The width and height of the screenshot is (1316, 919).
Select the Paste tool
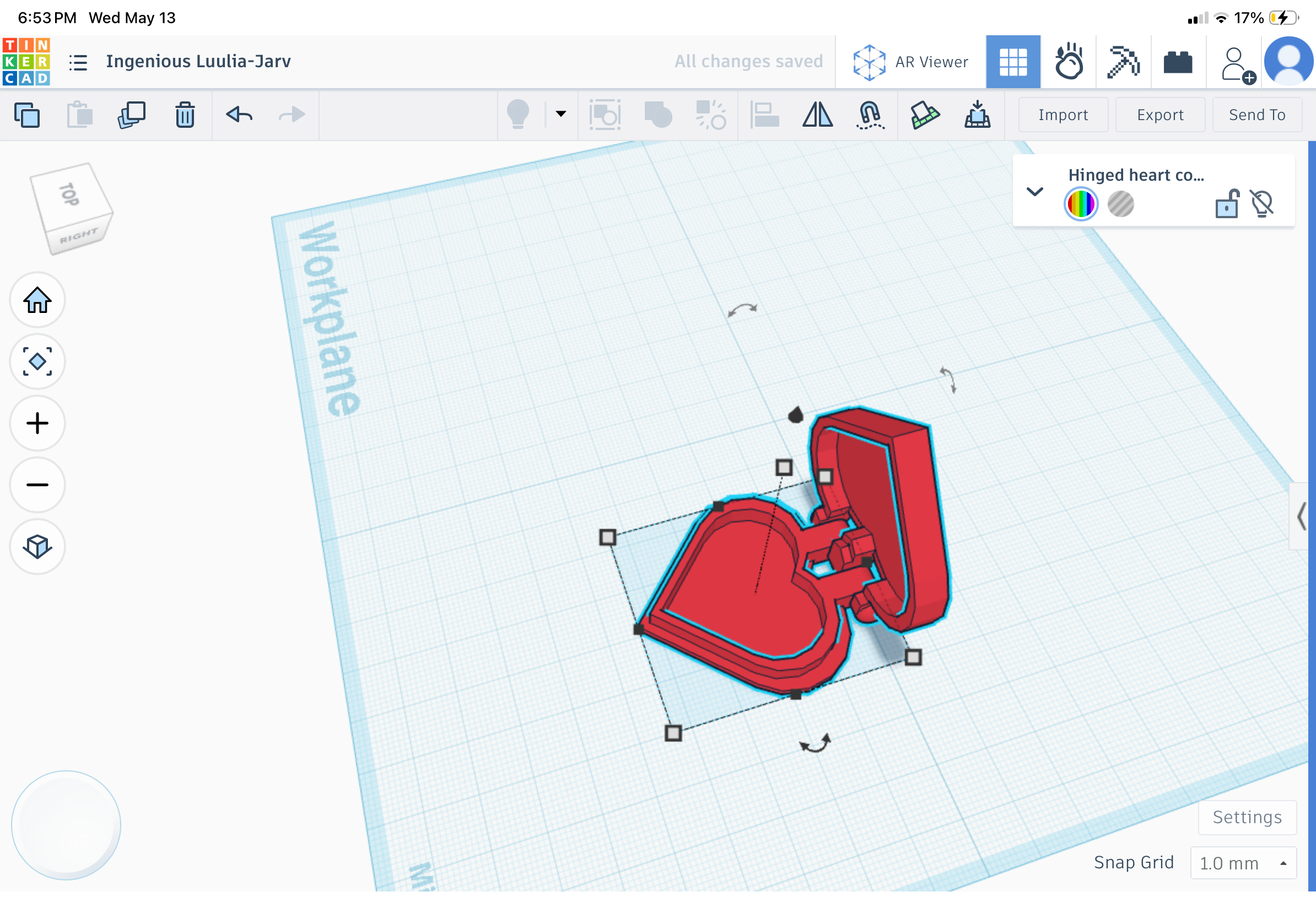[x=80, y=115]
